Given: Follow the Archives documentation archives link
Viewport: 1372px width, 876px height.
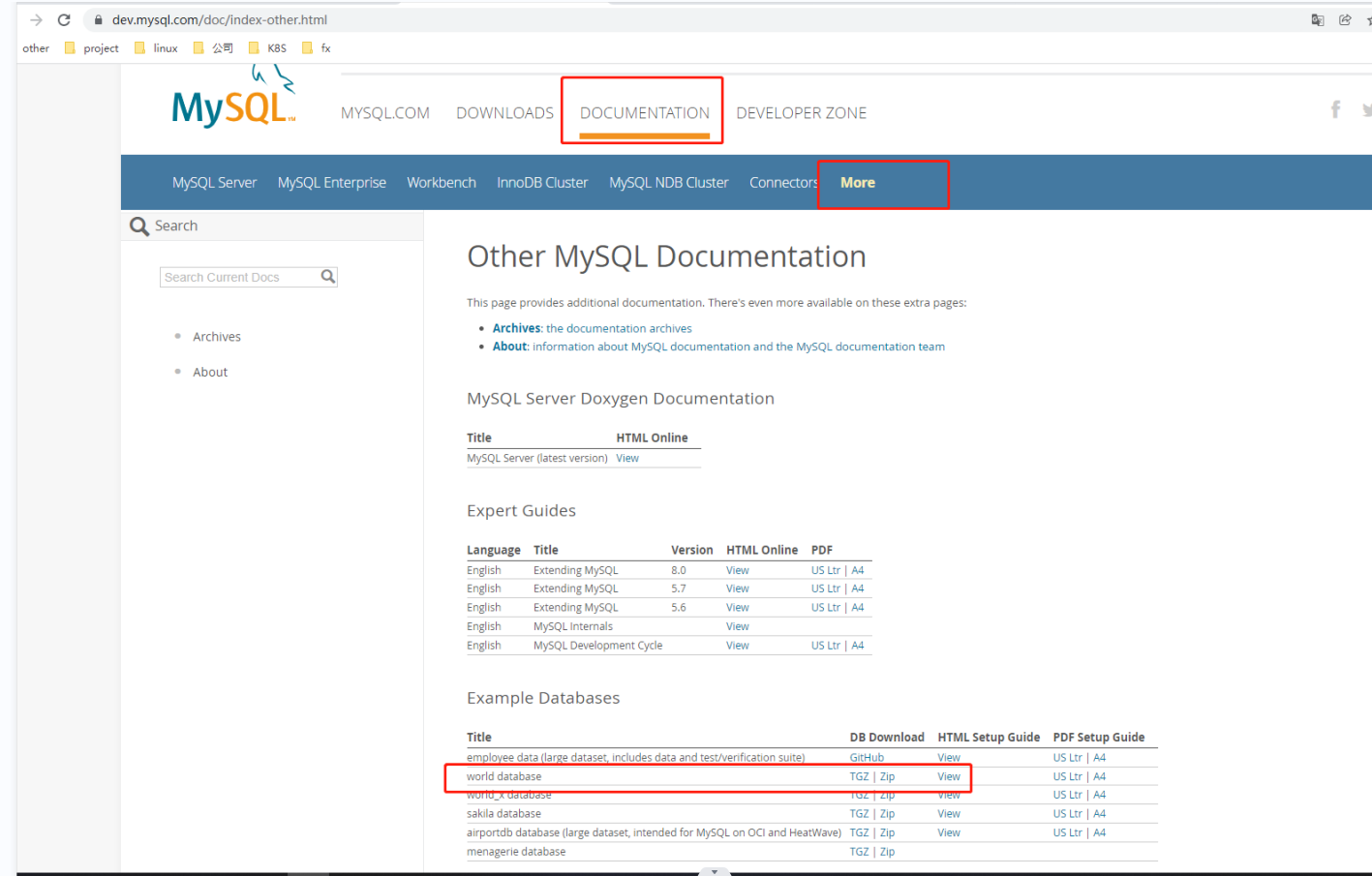Looking at the screenshot, I should coord(593,329).
